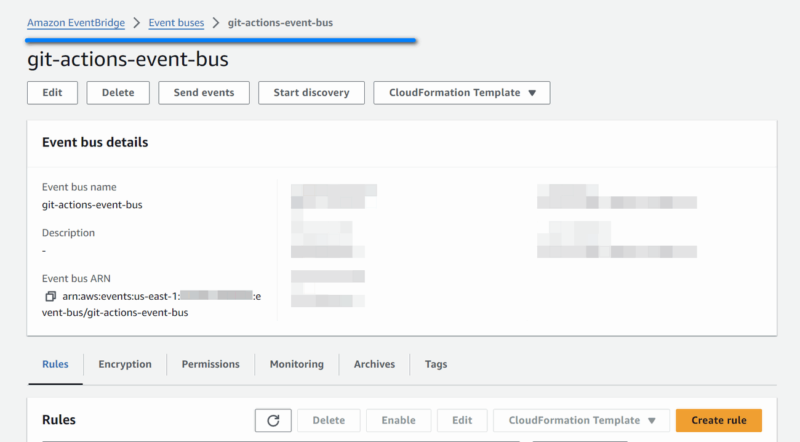Navigate to Event buses breadcrumb

click(x=176, y=22)
